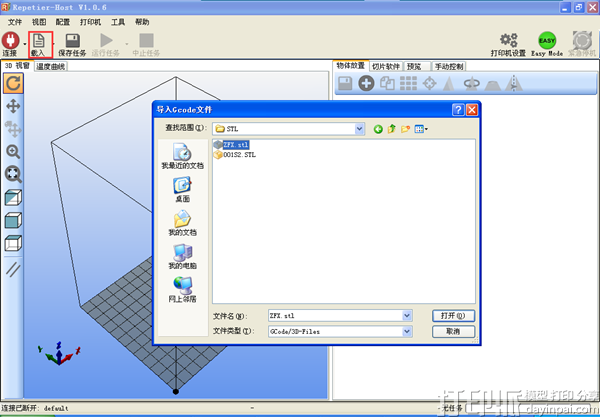Image resolution: width=600 pixels, height=417 pixels.
Task: Open the 视图 (View) menu
Action: [39, 22]
